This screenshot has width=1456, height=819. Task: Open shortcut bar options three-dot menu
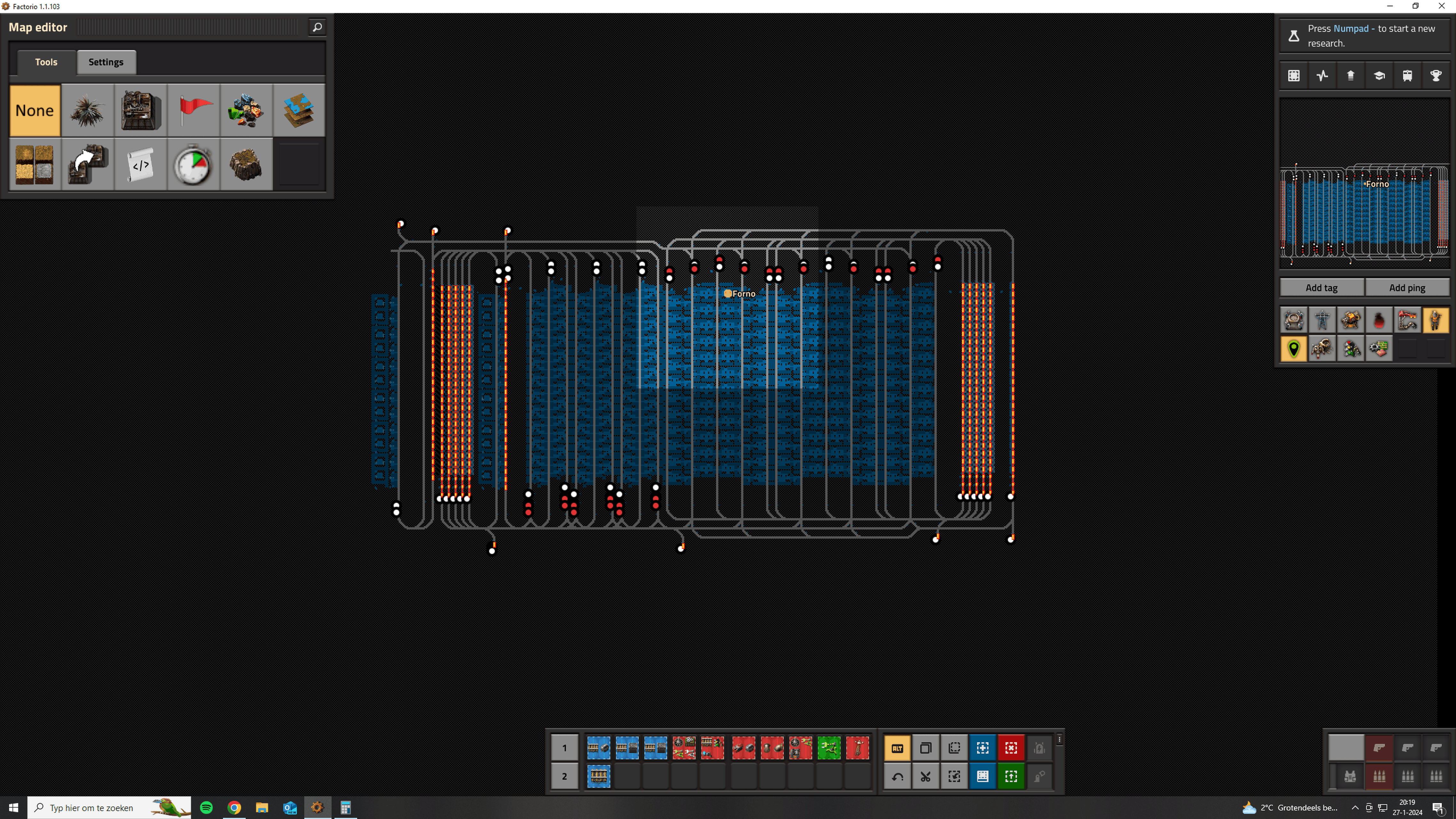(x=1059, y=739)
